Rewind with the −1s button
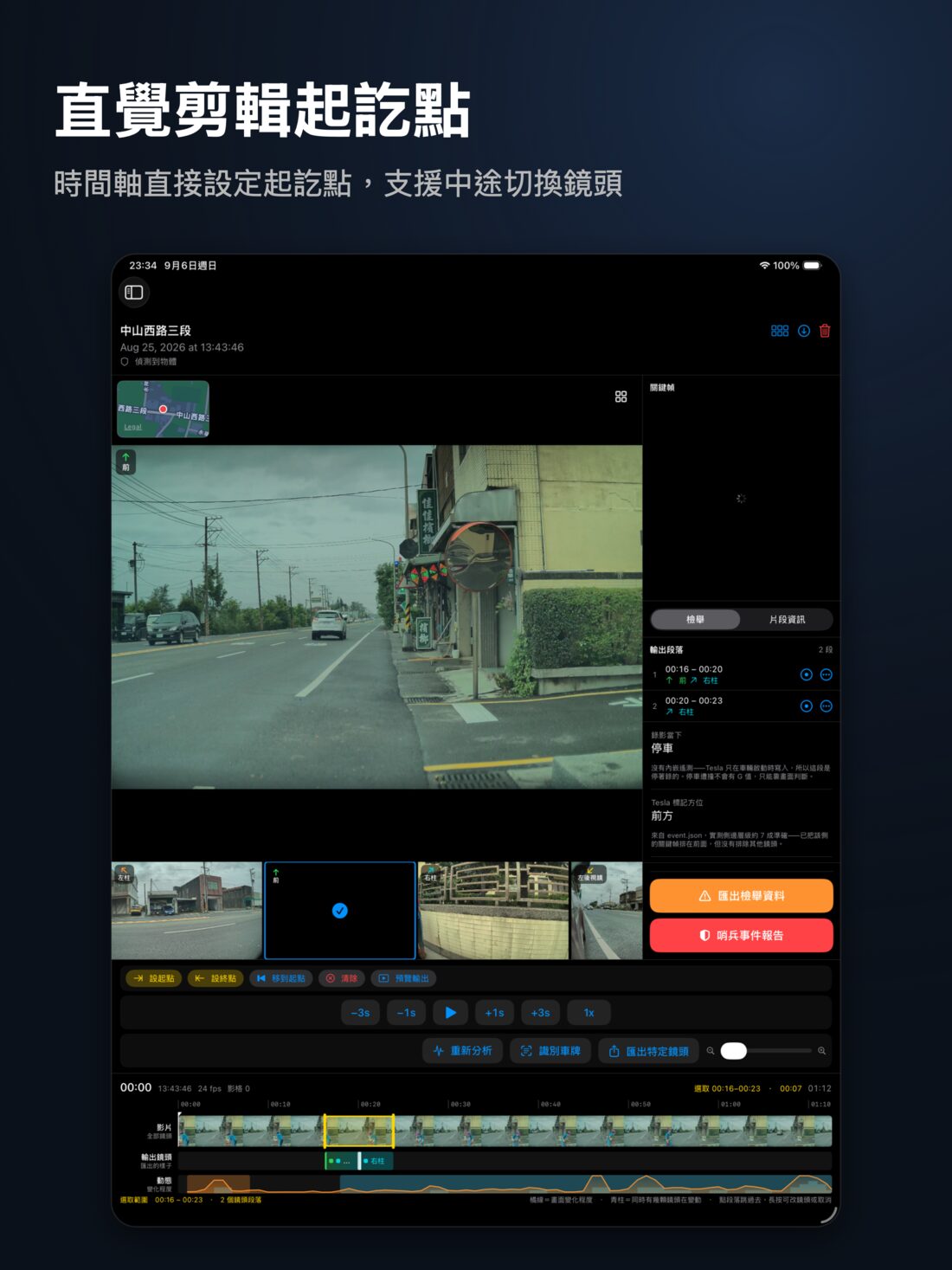 tap(406, 1013)
